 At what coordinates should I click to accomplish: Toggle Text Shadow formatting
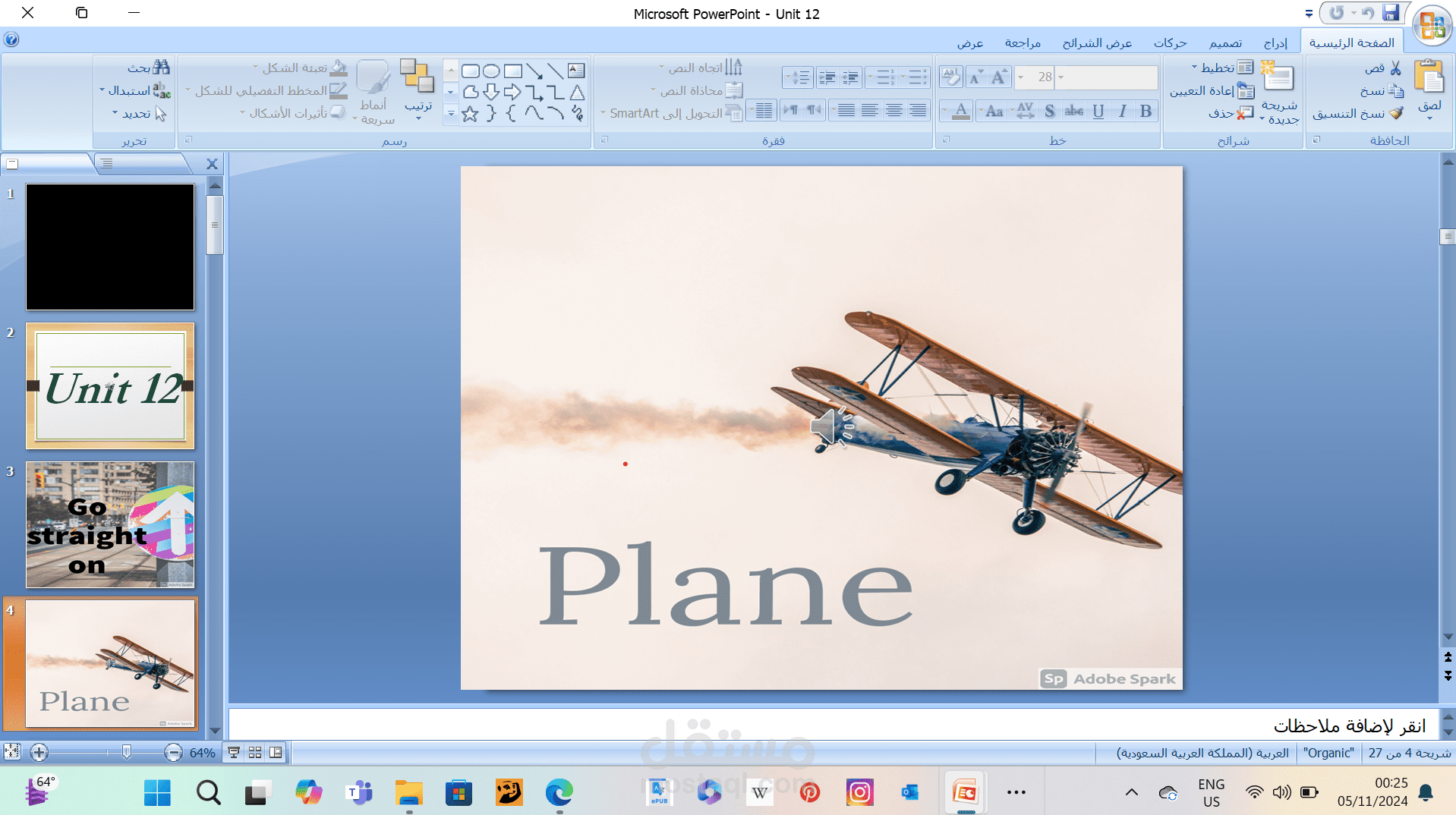[x=1050, y=111]
